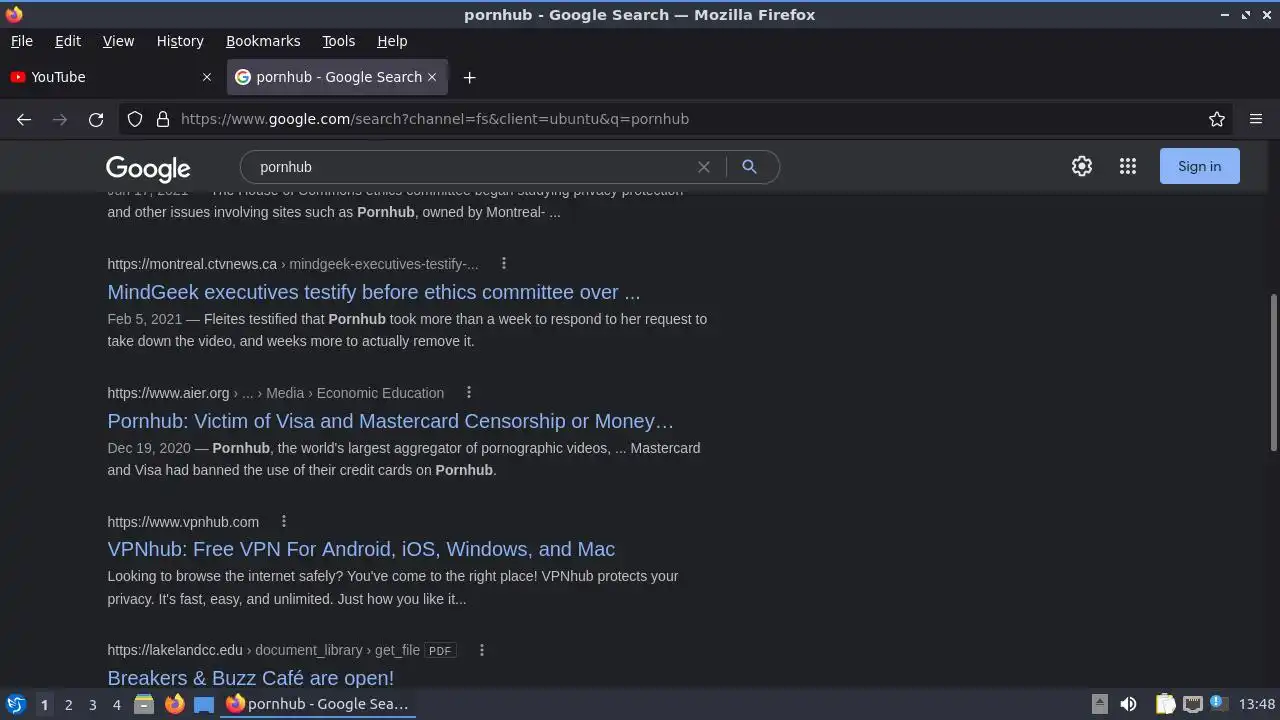
Task: Open options for the aier.org result
Action: tap(469, 393)
